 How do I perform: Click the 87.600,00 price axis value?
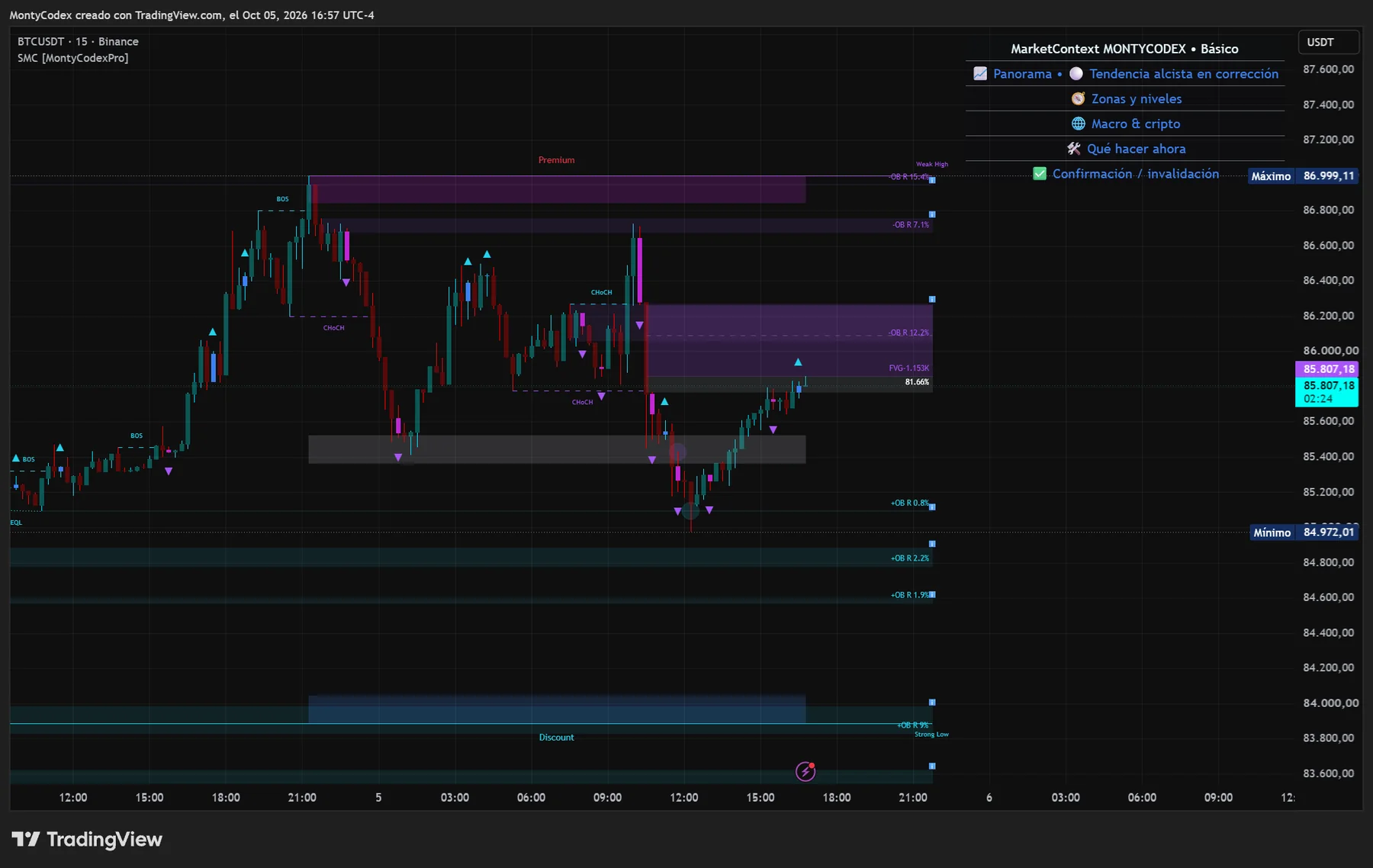pos(1329,69)
